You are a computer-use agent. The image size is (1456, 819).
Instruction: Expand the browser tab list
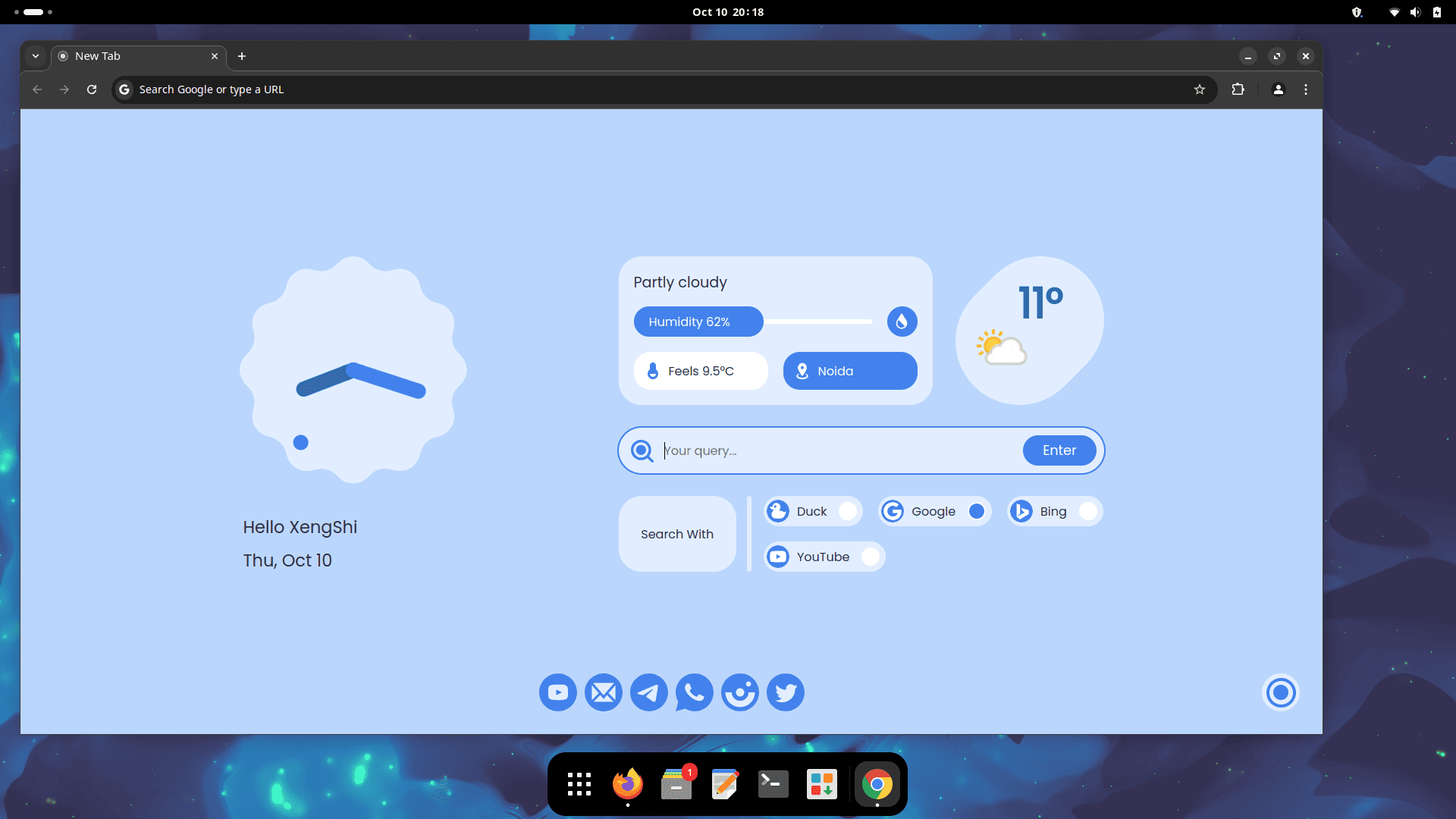point(35,56)
